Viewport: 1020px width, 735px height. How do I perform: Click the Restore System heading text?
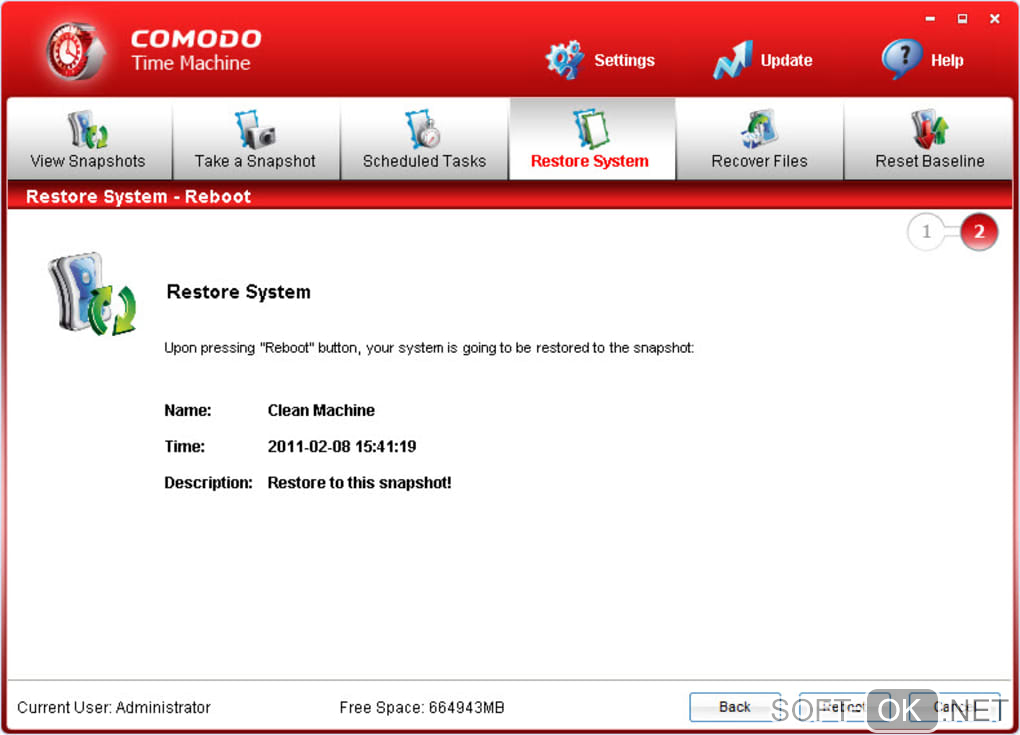point(239,292)
